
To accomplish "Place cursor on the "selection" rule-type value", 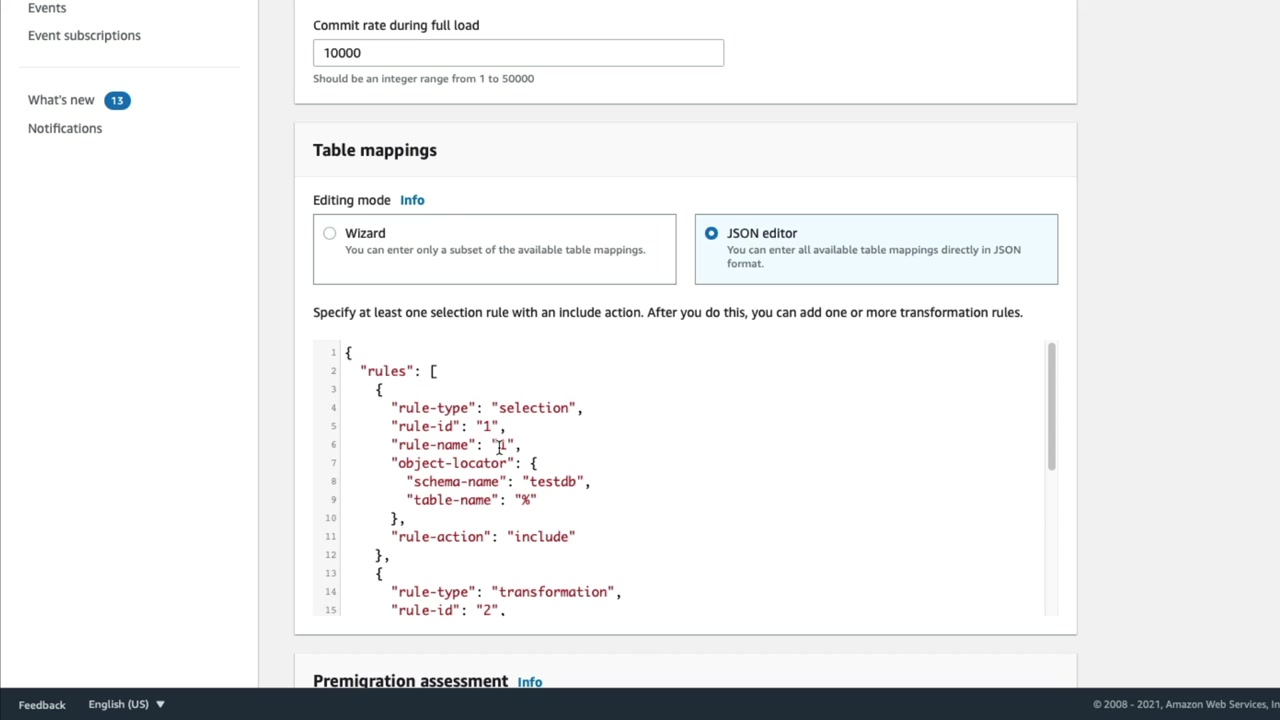I will point(535,408).
